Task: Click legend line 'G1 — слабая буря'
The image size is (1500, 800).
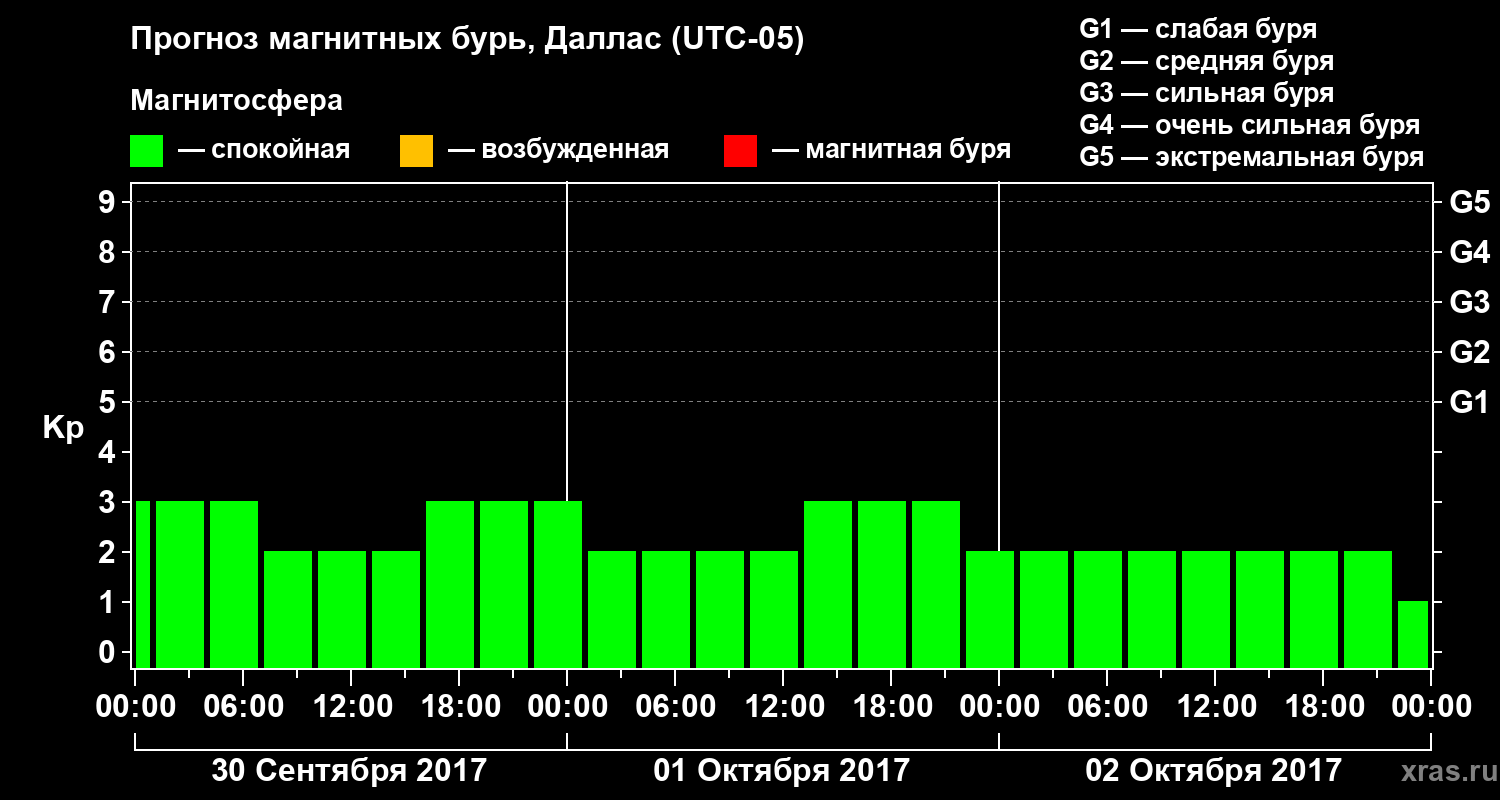Action: tap(1198, 28)
